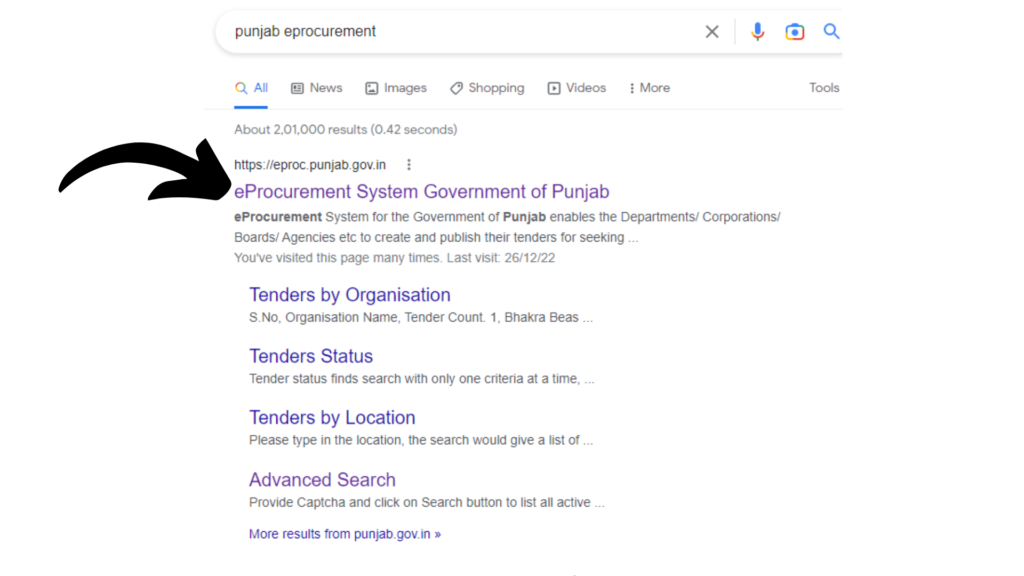Open eProcurement System Government of Punjab link
The width and height of the screenshot is (1024, 576).
coord(421,192)
